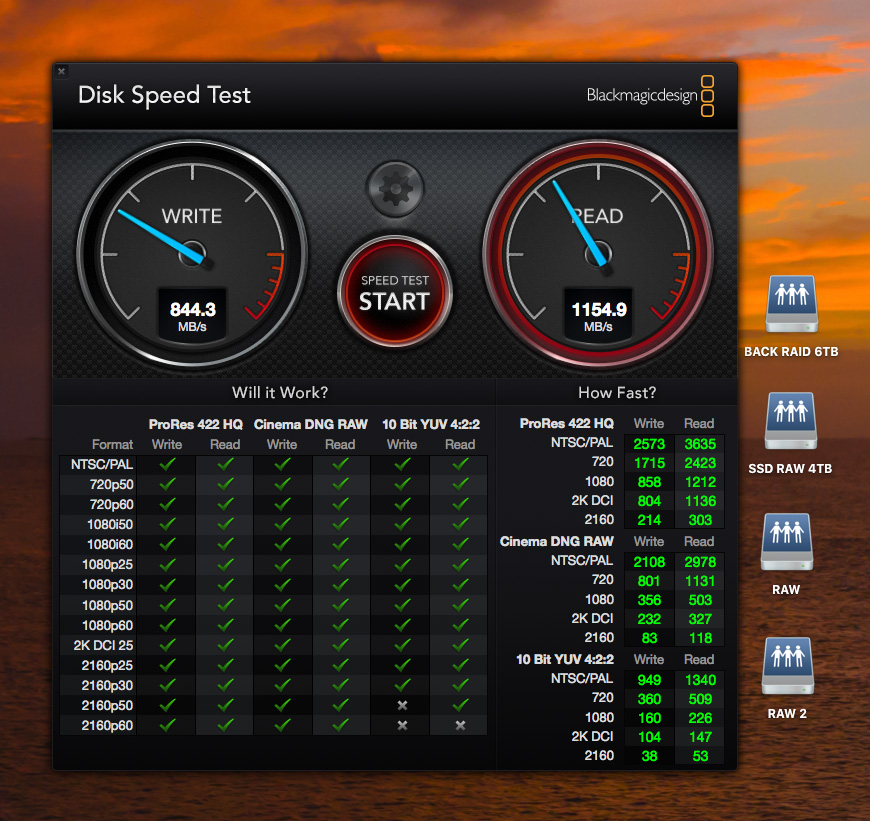Click the NTSC/PAL format row label
Image resolution: width=870 pixels, height=821 pixels.
click(x=102, y=465)
